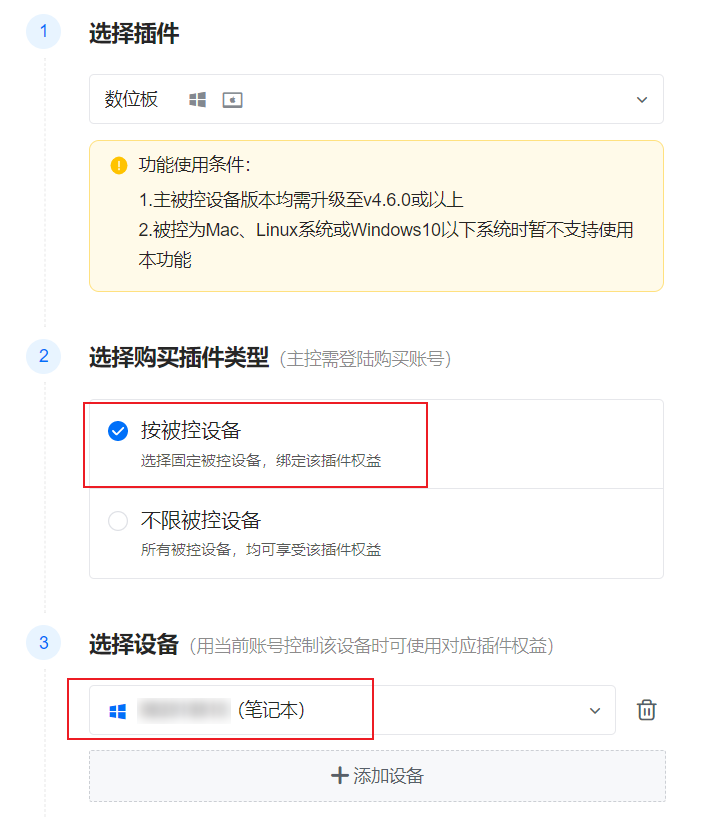The width and height of the screenshot is (708, 818).
Task: Select the 不限被控设备 radio option
Action: (118, 521)
